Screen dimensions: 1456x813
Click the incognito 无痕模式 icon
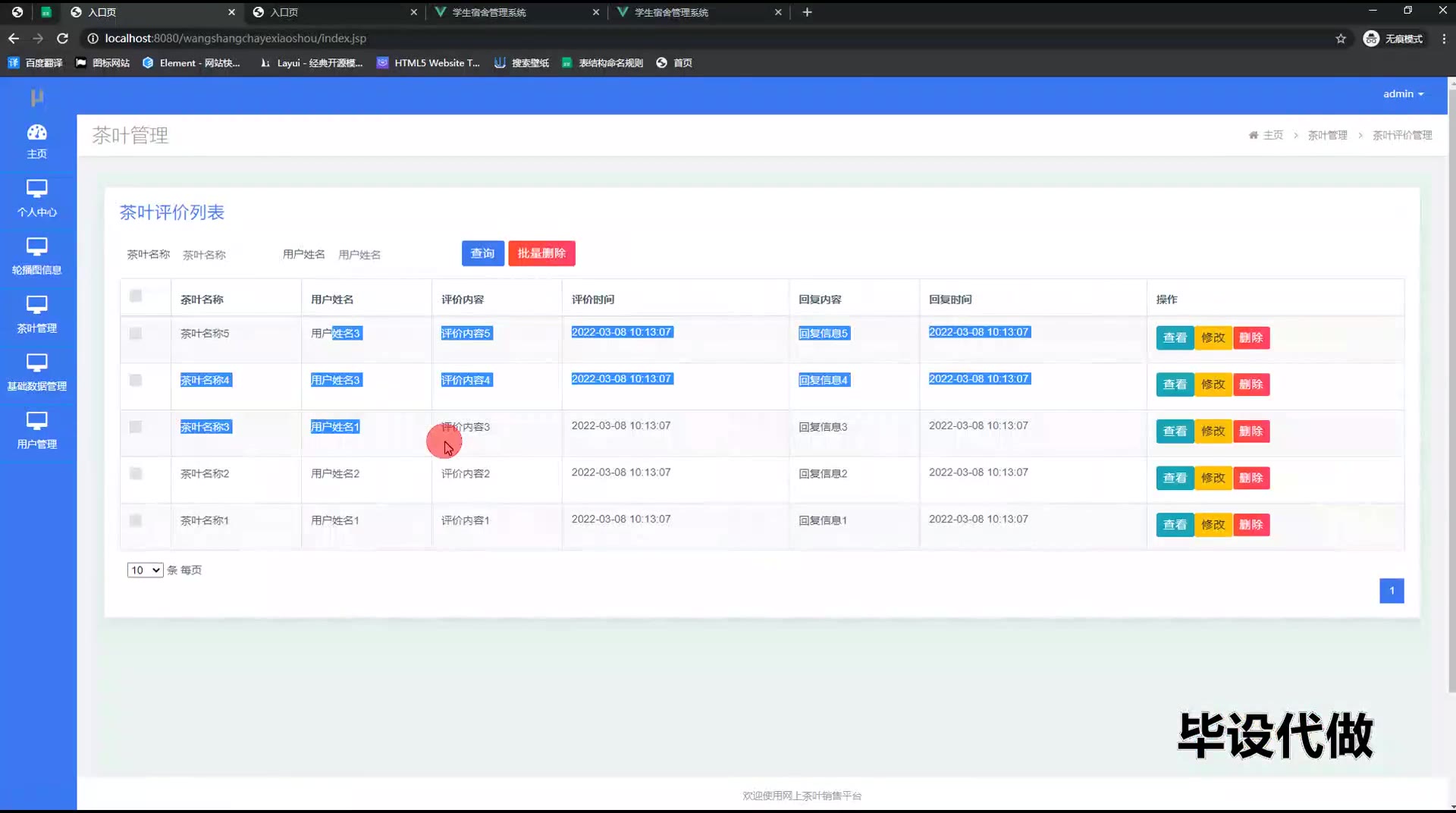pos(1371,39)
